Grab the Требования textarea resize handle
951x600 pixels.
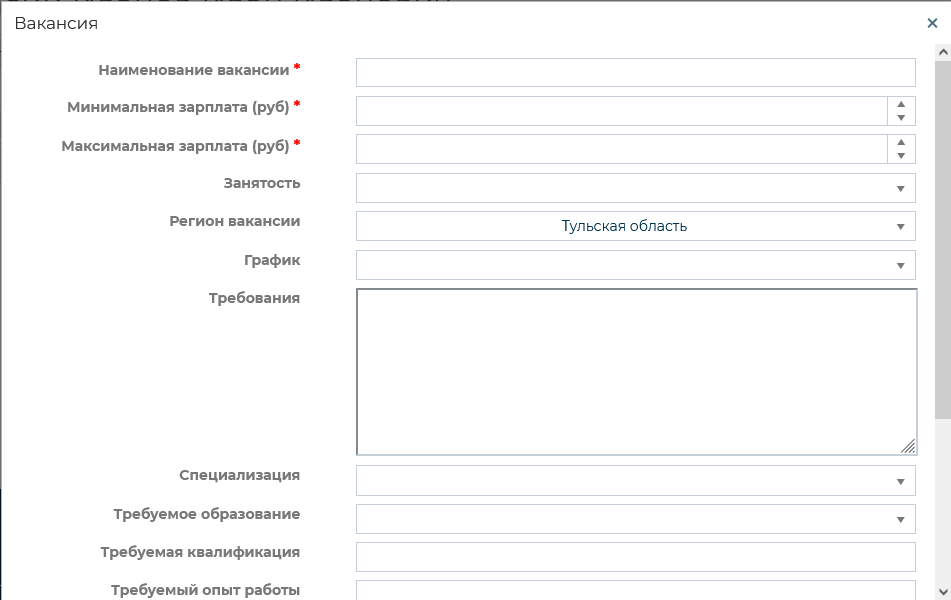coord(908,447)
